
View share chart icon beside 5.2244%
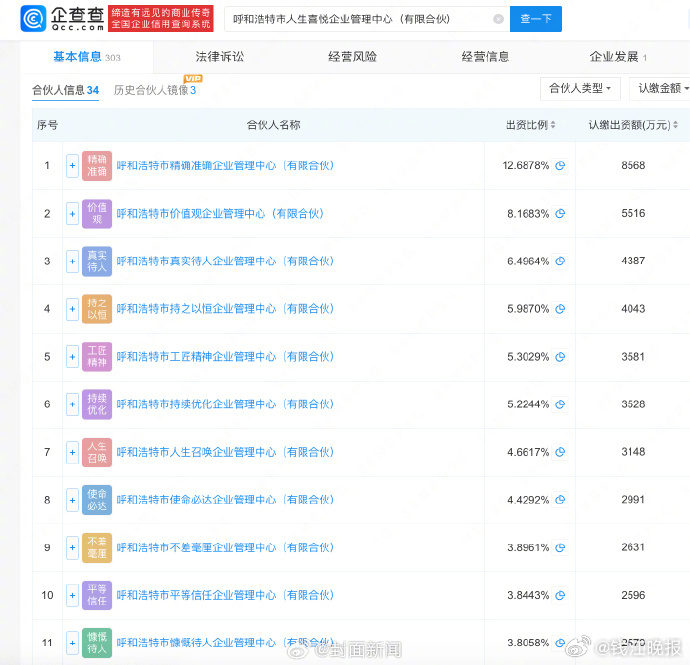tap(560, 404)
